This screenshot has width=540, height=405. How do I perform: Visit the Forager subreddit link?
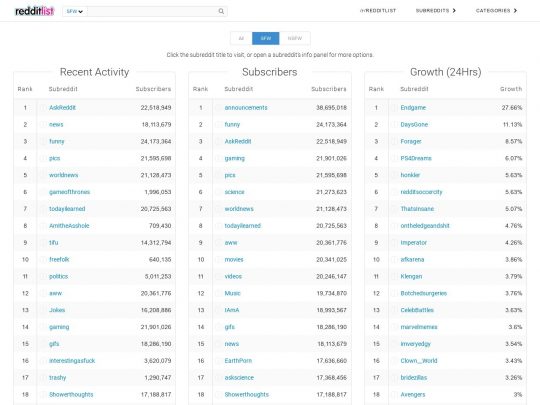411,142
